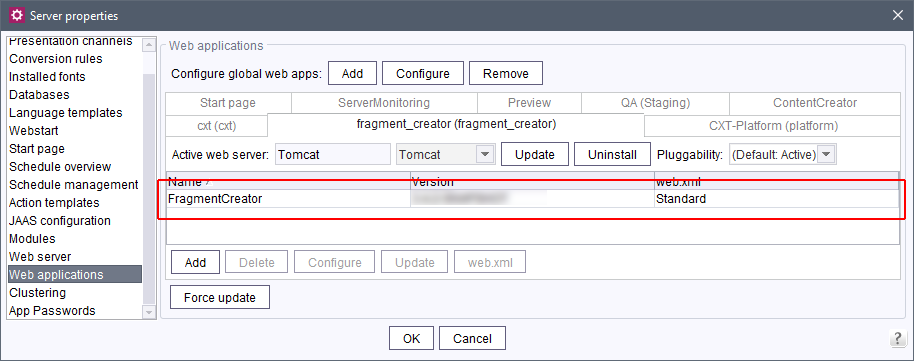The height and width of the screenshot is (361, 914).
Task: Add a global web app
Action: pos(353,73)
